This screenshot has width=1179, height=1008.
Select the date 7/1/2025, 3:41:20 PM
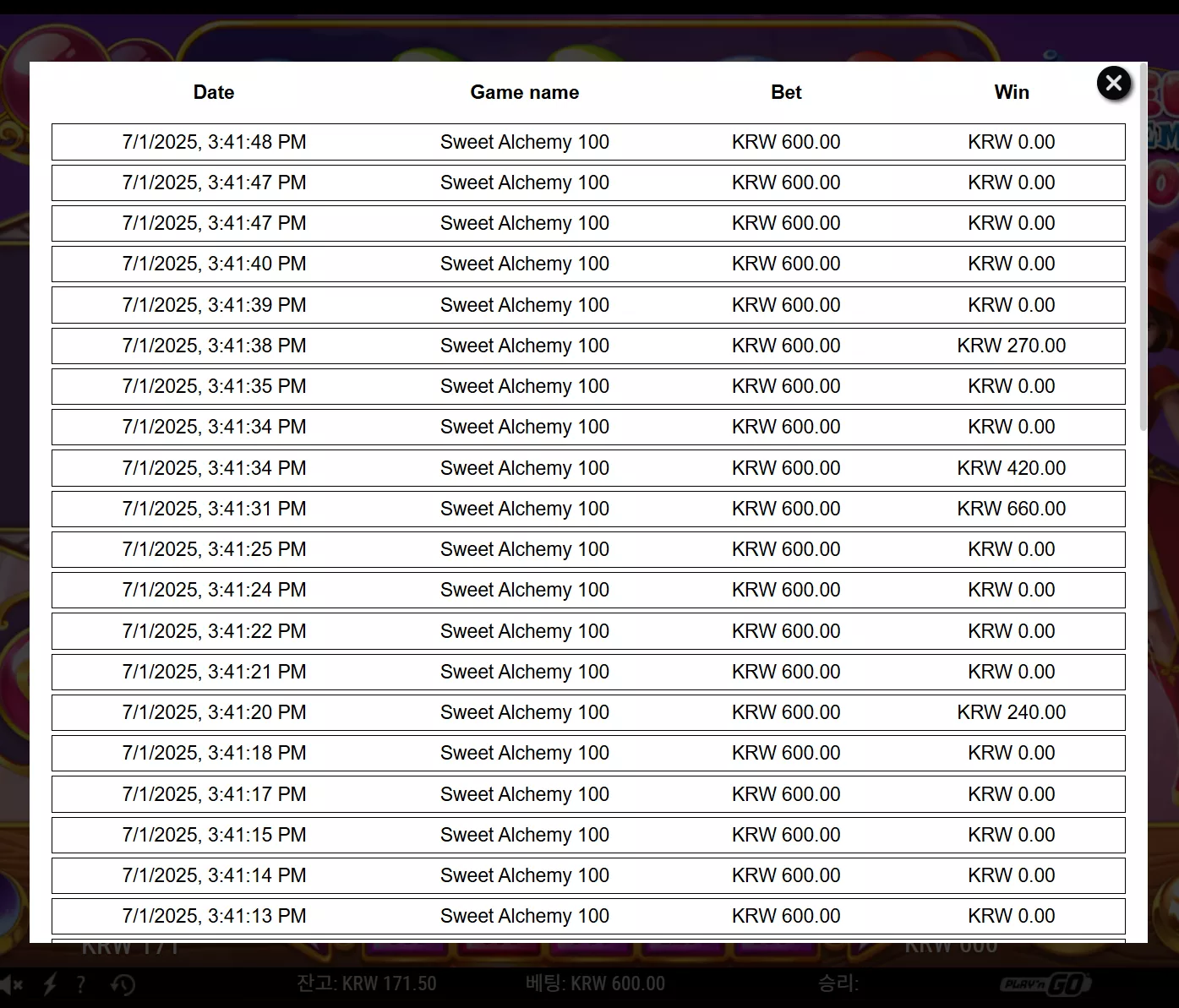point(214,712)
